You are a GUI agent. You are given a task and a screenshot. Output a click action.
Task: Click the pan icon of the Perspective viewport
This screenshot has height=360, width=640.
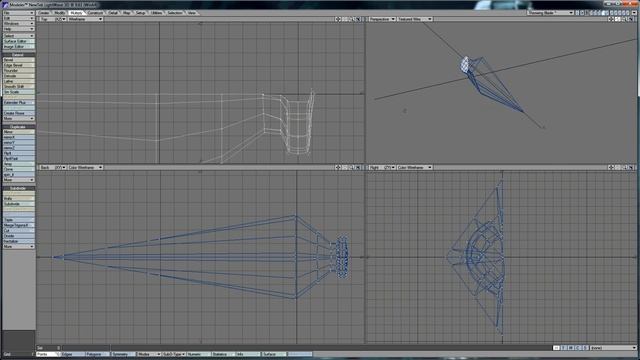pos(611,19)
